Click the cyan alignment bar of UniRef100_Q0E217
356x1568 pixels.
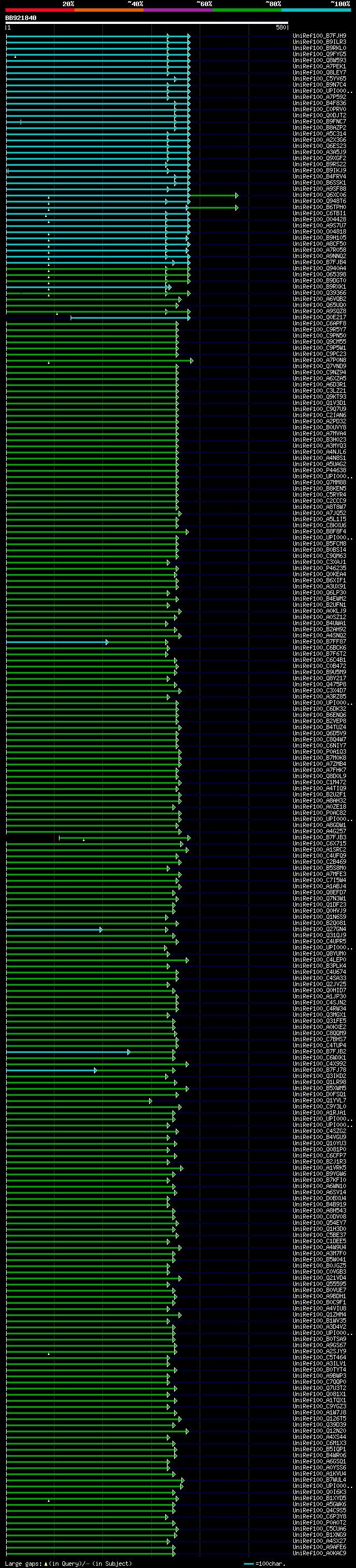pos(130,318)
